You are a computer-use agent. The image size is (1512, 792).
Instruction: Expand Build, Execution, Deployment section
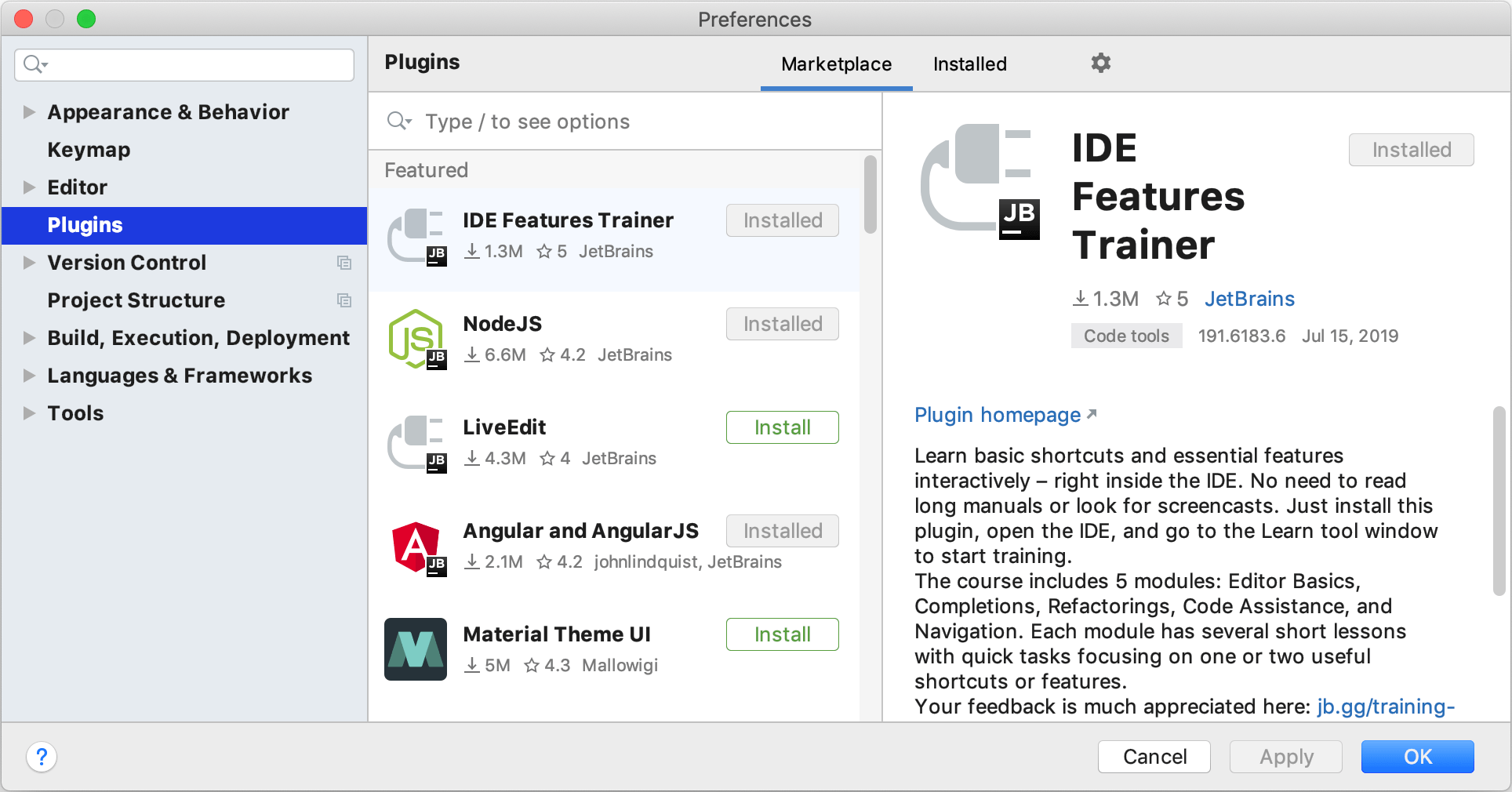pyautogui.click(x=29, y=338)
